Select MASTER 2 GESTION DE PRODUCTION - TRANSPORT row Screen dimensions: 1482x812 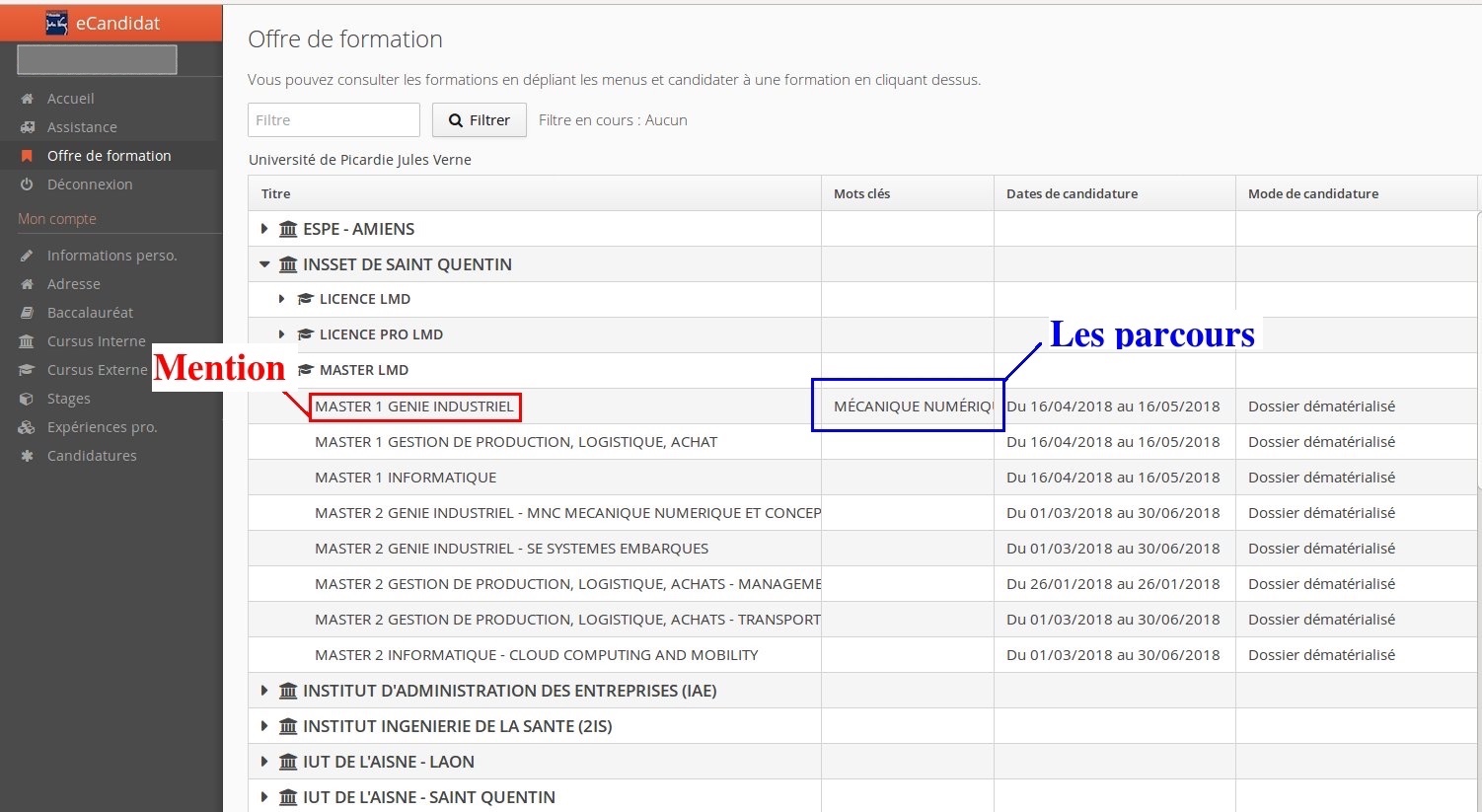click(862, 620)
